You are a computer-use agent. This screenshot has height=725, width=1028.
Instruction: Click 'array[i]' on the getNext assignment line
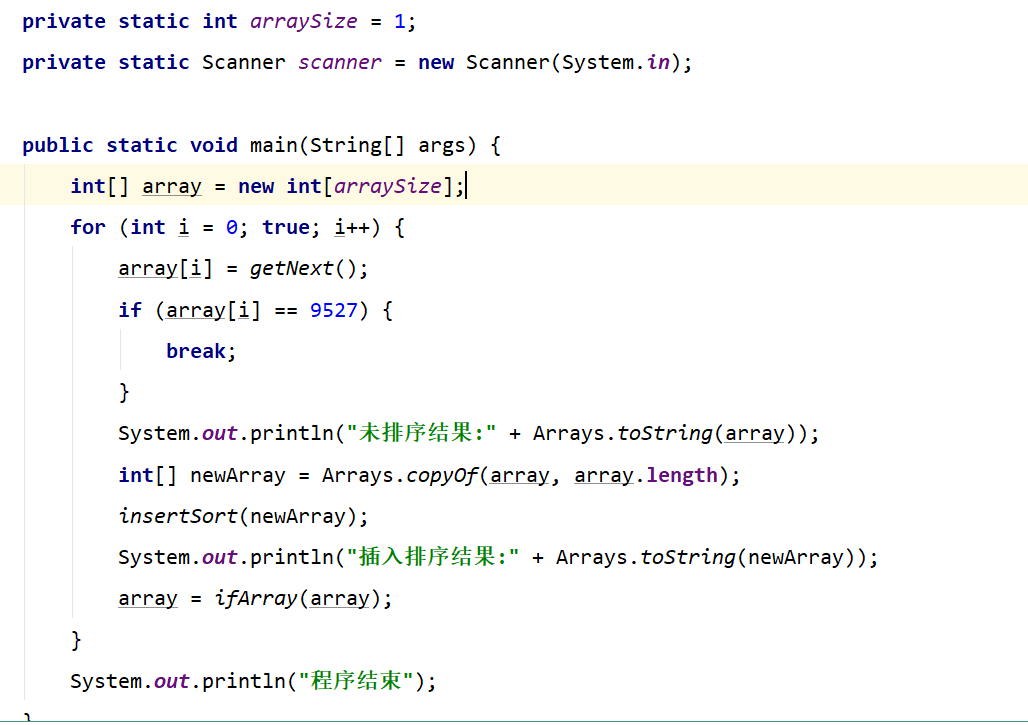165,269
